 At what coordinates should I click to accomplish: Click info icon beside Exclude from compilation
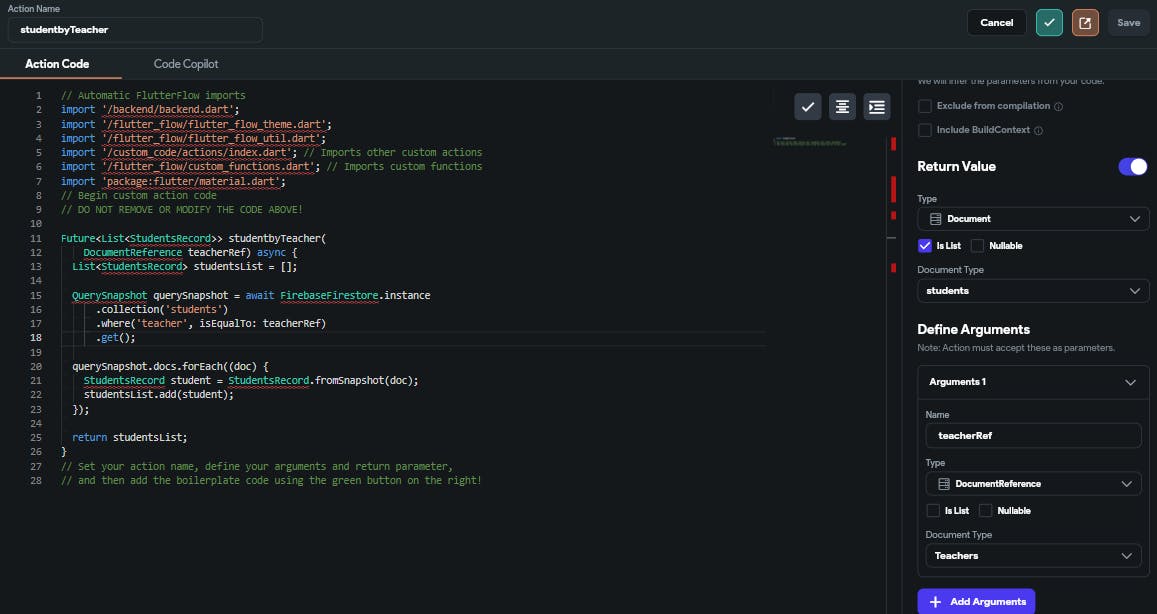point(1058,106)
